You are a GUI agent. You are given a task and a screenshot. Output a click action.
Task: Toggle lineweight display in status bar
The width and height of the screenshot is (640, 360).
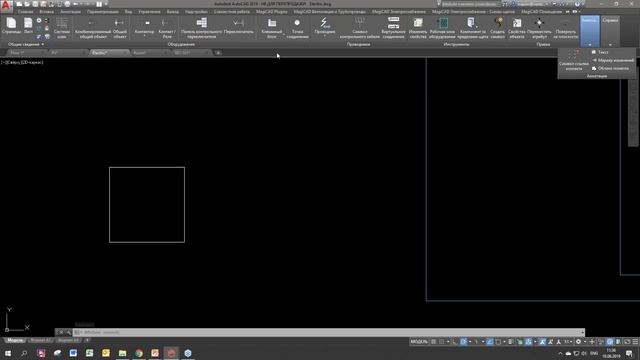pos(511,342)
